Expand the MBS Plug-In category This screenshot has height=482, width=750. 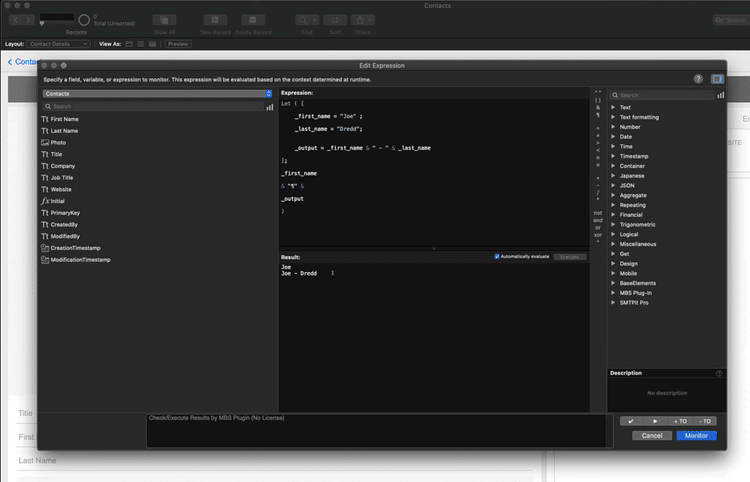(613, 293)
